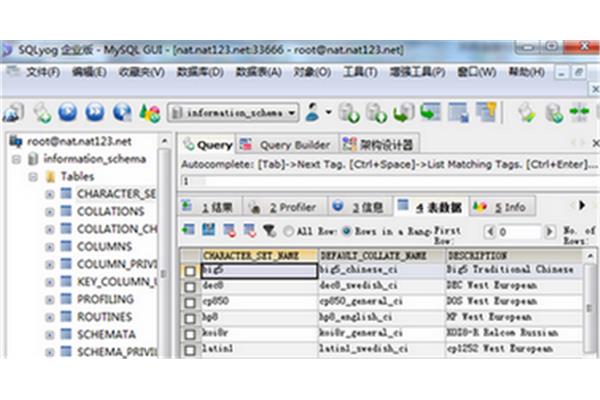Click into the query editor line 1
600x400 pixels.
[390, 181]
